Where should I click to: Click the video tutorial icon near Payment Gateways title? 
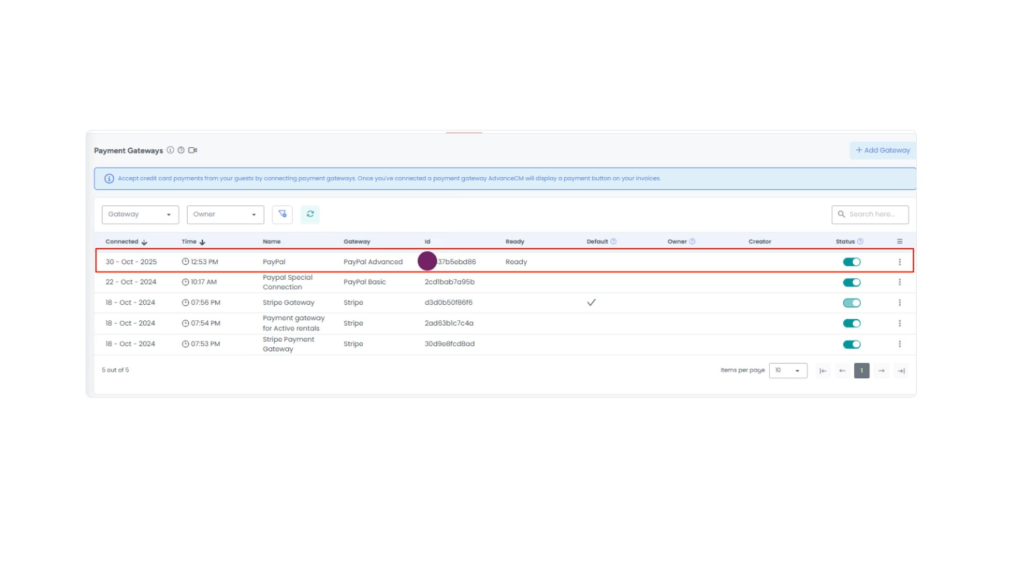193,150
